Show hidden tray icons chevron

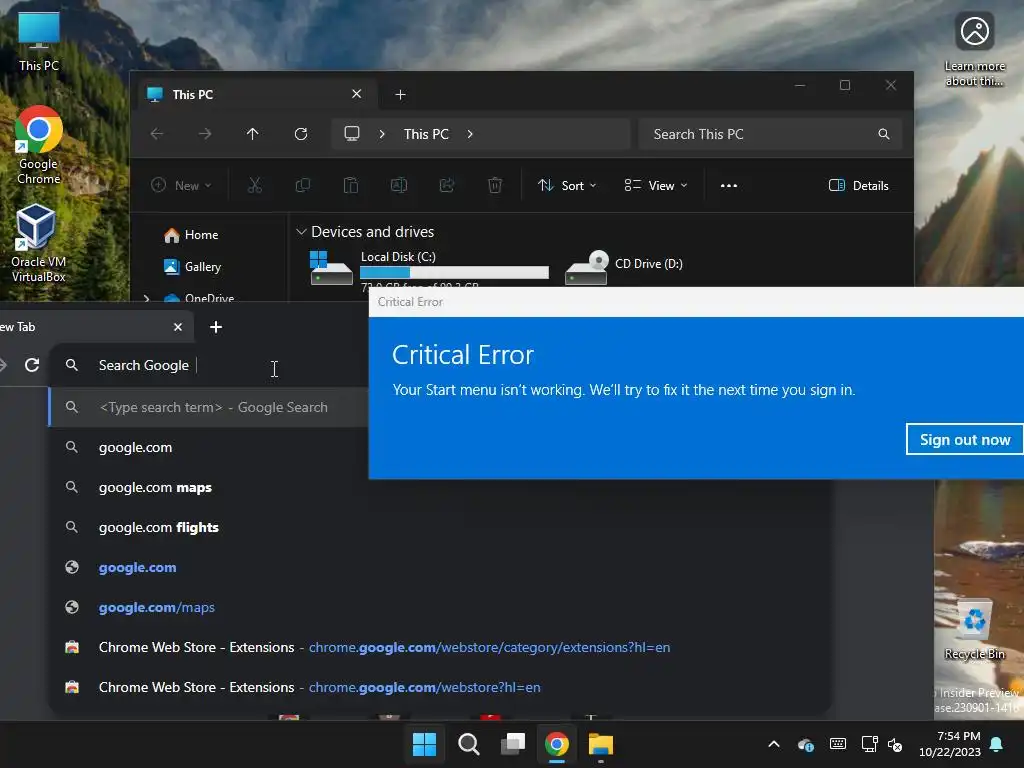coord(774,744)
